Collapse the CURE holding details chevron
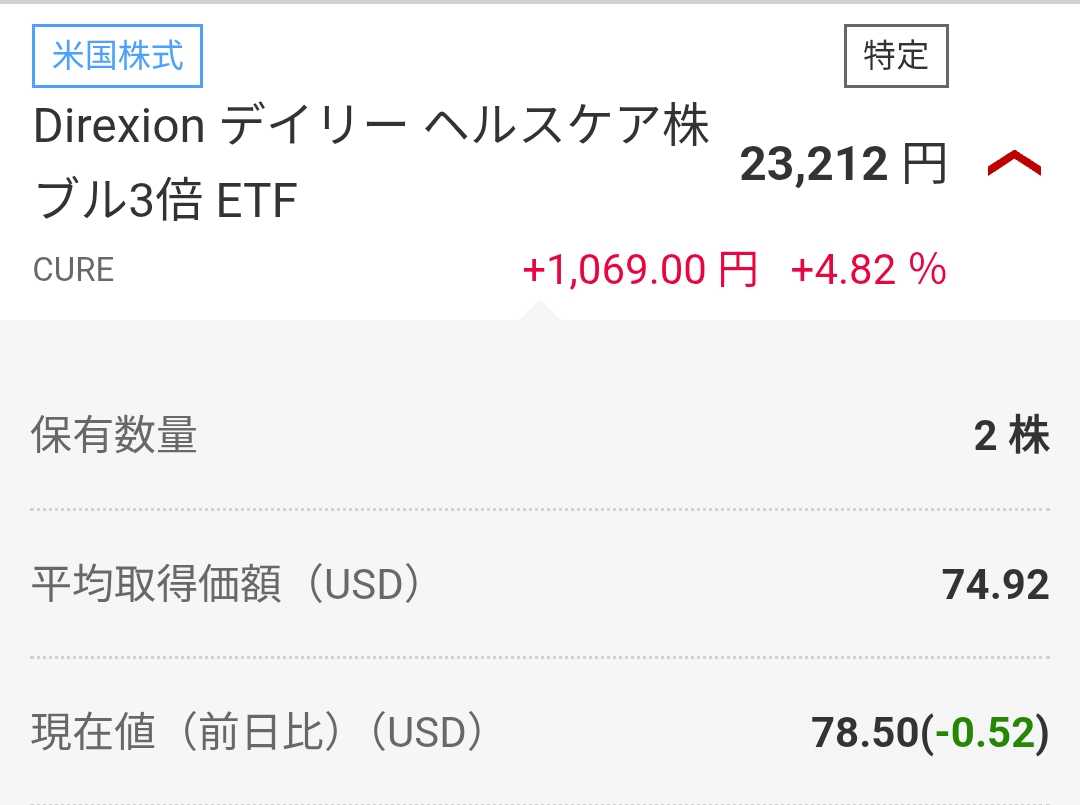1080x805 pixels. pyautogui.click(x=1013, y=165)
